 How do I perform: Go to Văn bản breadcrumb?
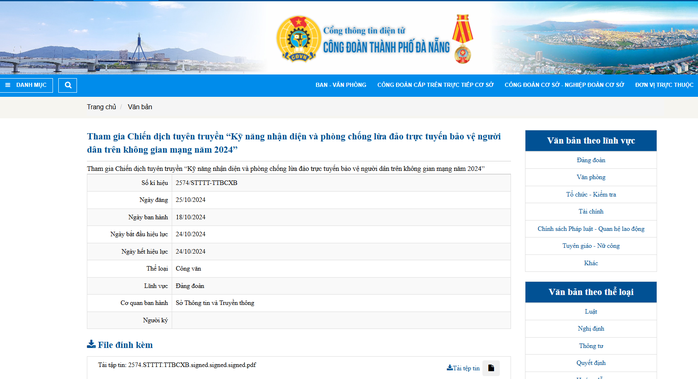140,107
